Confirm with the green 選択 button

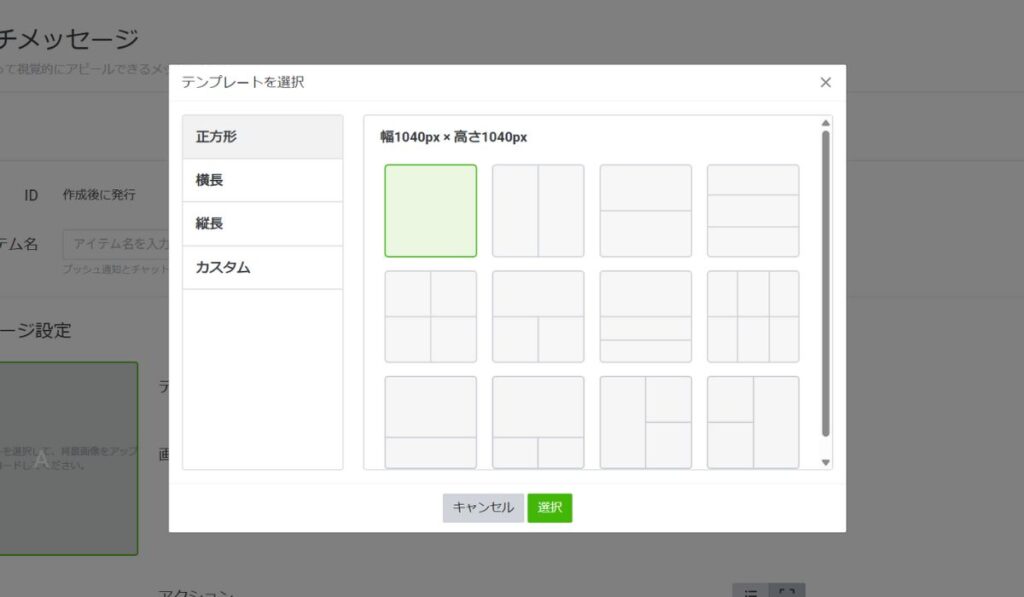(x=550, y=508)
